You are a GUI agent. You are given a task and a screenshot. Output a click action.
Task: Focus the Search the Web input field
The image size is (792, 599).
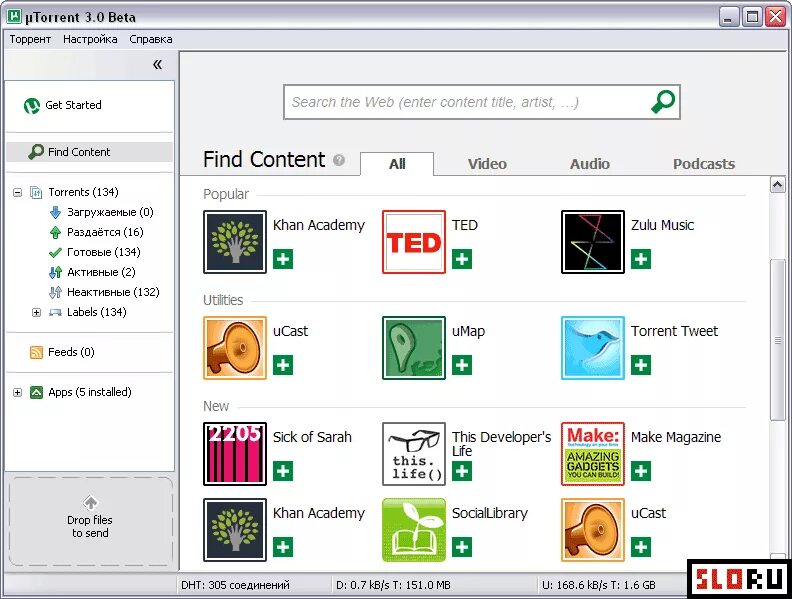tap(467, 102)
